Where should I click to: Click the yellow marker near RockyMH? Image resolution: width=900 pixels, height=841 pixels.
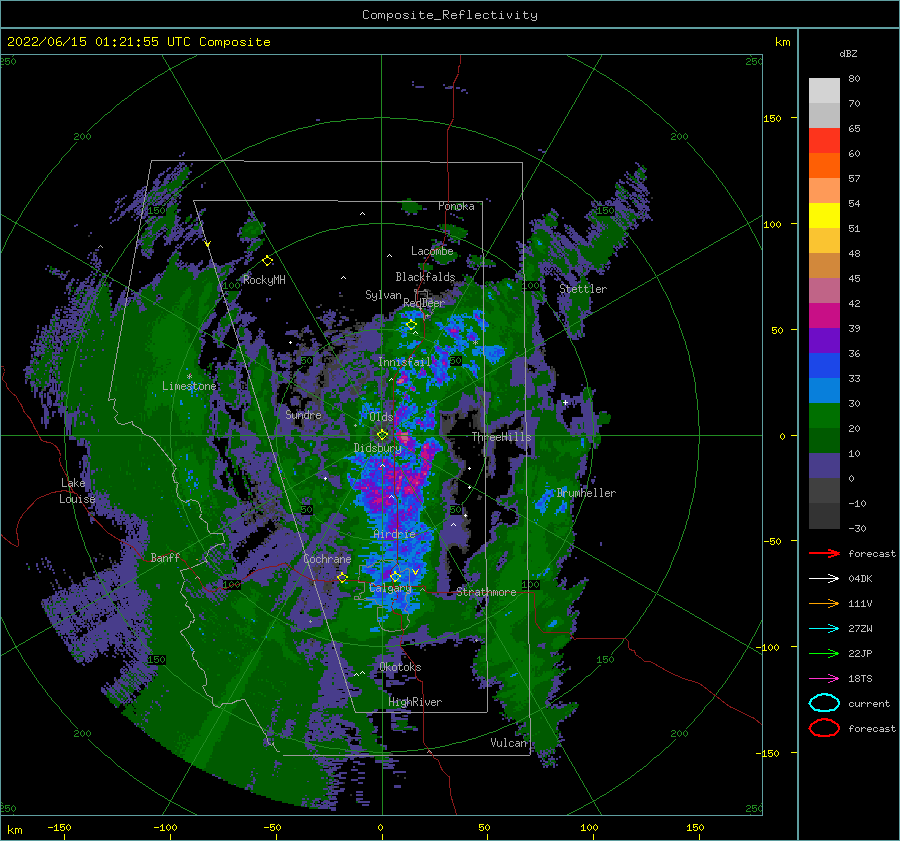click(267, 261)
